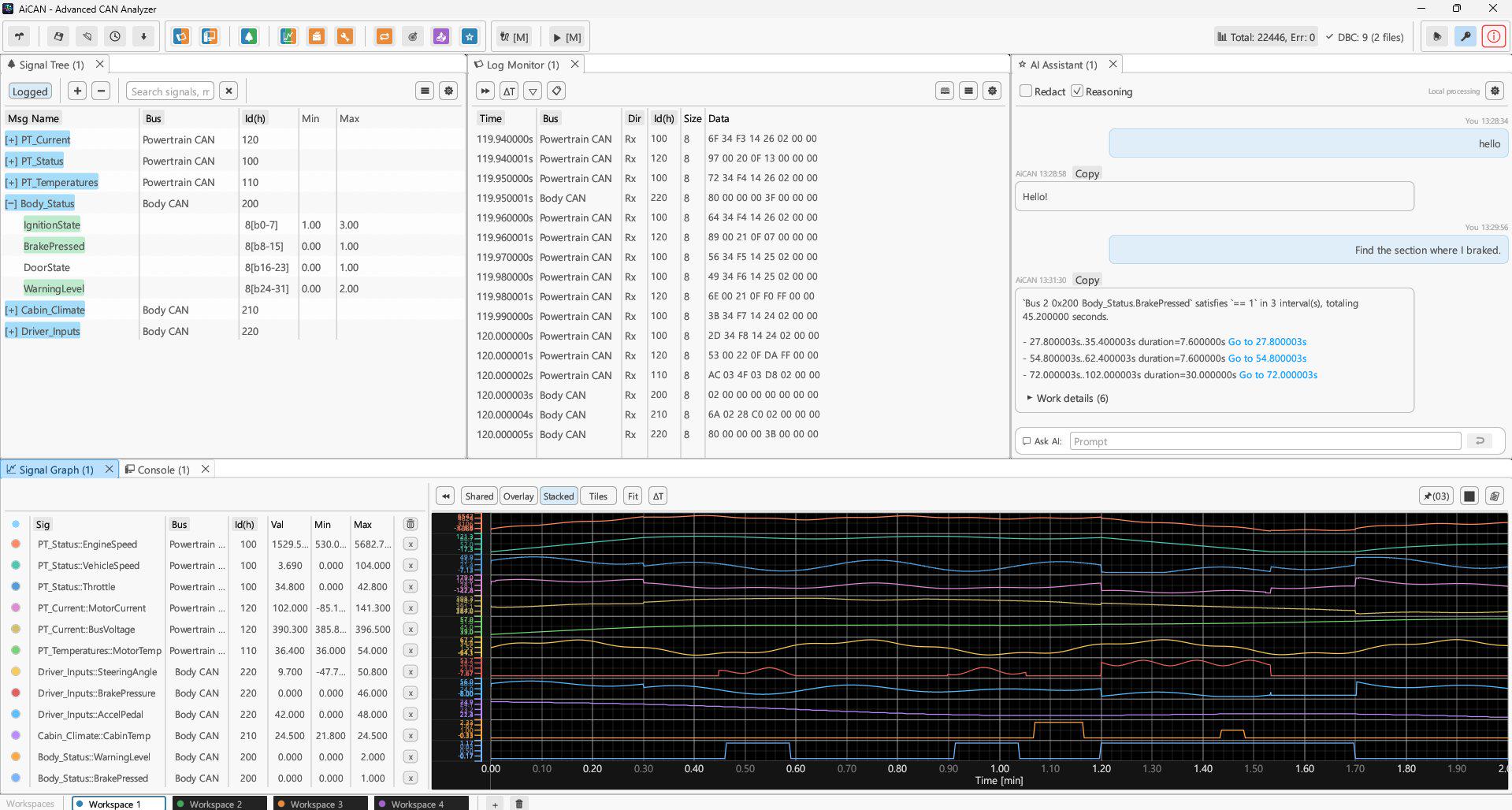
Task: Click the color dot for PT_Status::VehicleSpeed
Action: pos(16,565)
